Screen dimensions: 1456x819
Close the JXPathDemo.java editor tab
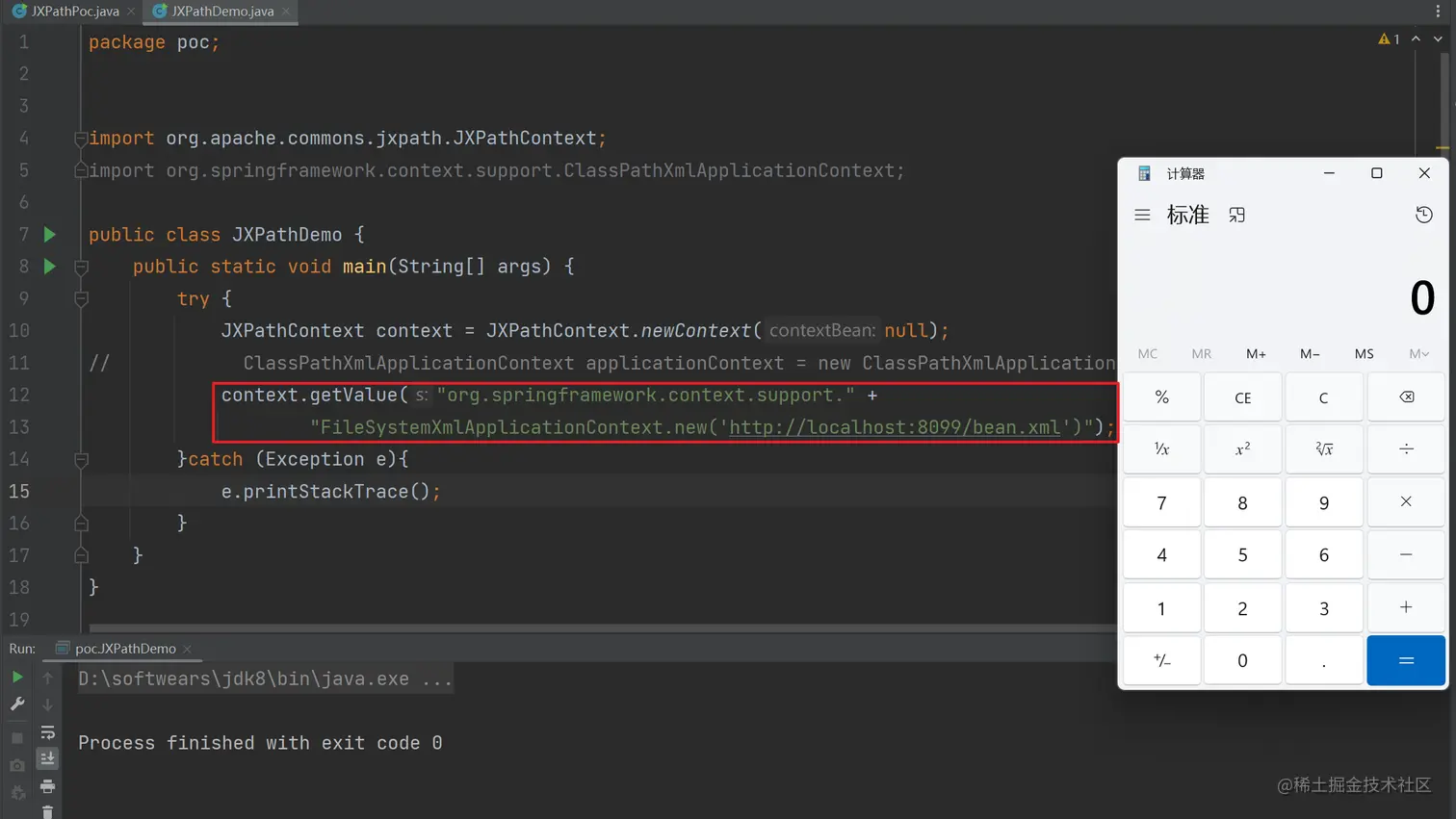[285, 12]
